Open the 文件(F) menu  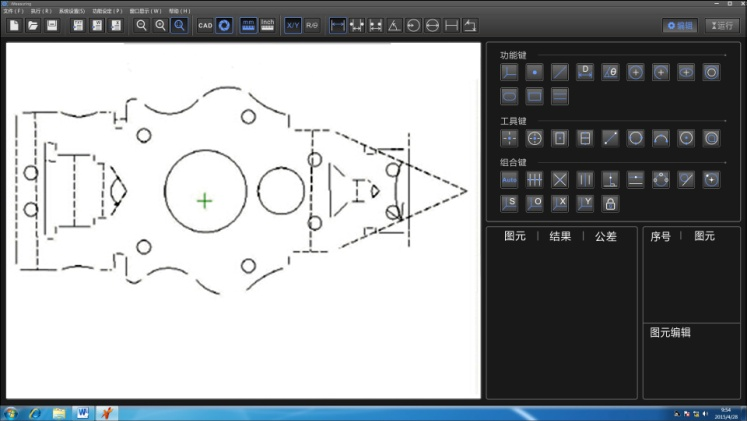point(13,10)
